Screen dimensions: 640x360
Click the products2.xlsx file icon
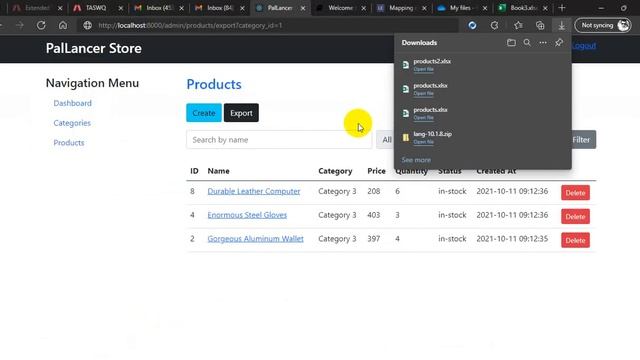pyautogui.click(x=406, y=64)
